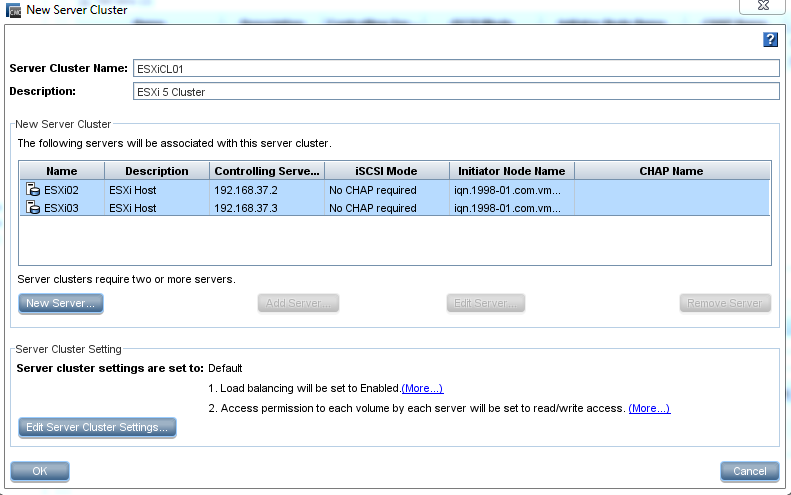Open the load balancing More link
Screen dimensions: 791x495
tap(422, 388)
